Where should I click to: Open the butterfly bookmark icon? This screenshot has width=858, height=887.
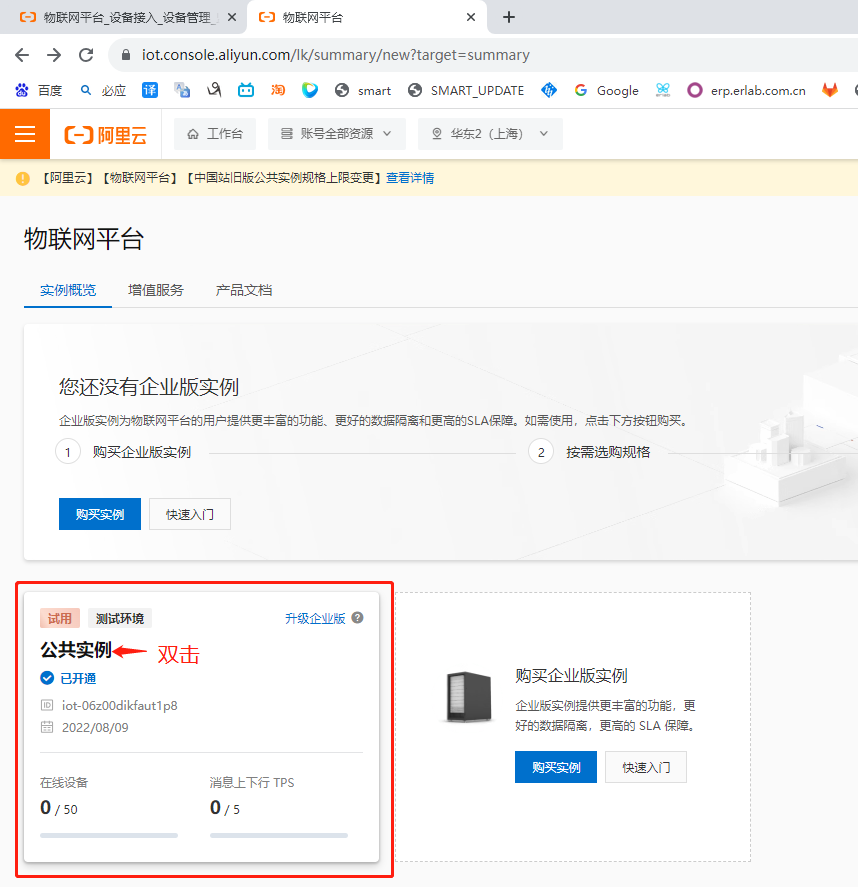(x=663, y=90)
